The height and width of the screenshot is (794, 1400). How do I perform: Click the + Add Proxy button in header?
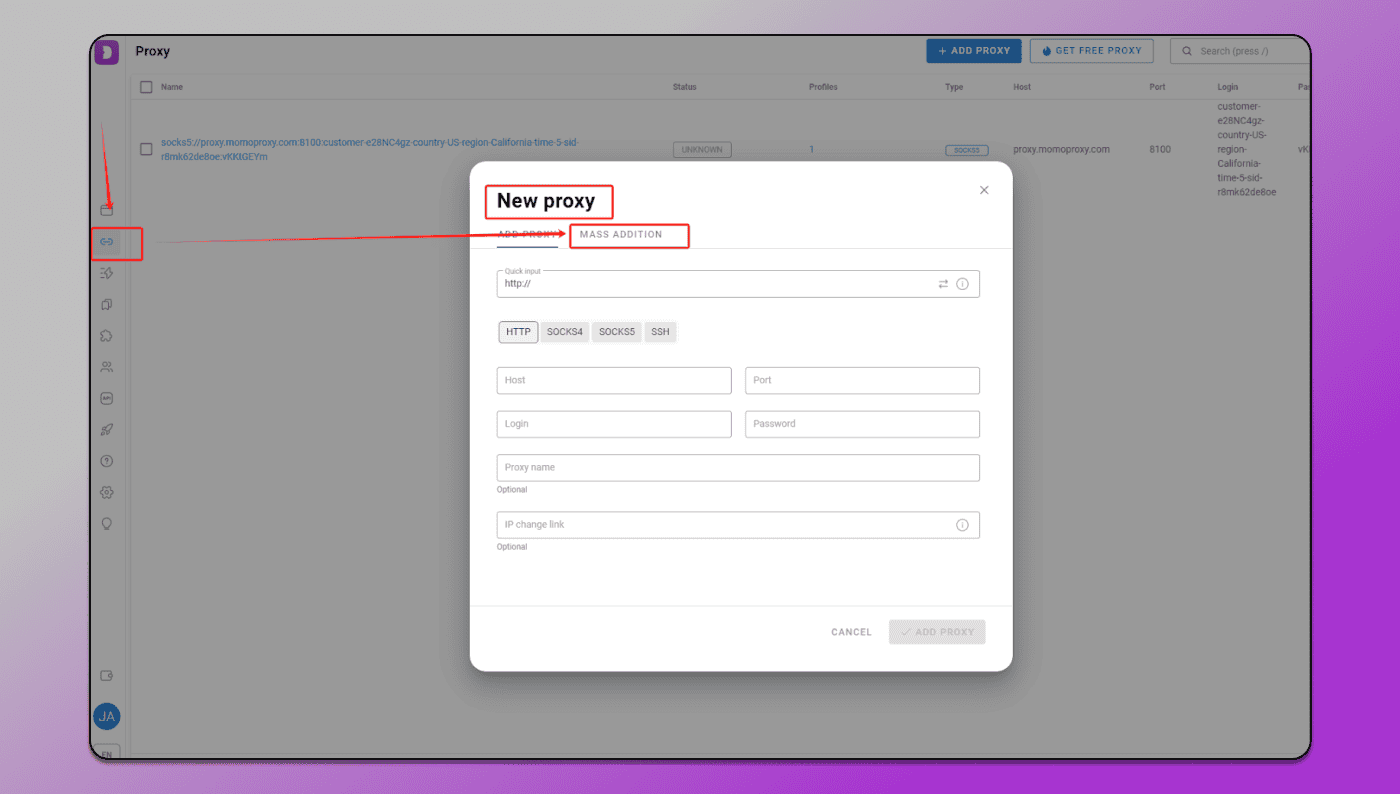tap(974, 51)
